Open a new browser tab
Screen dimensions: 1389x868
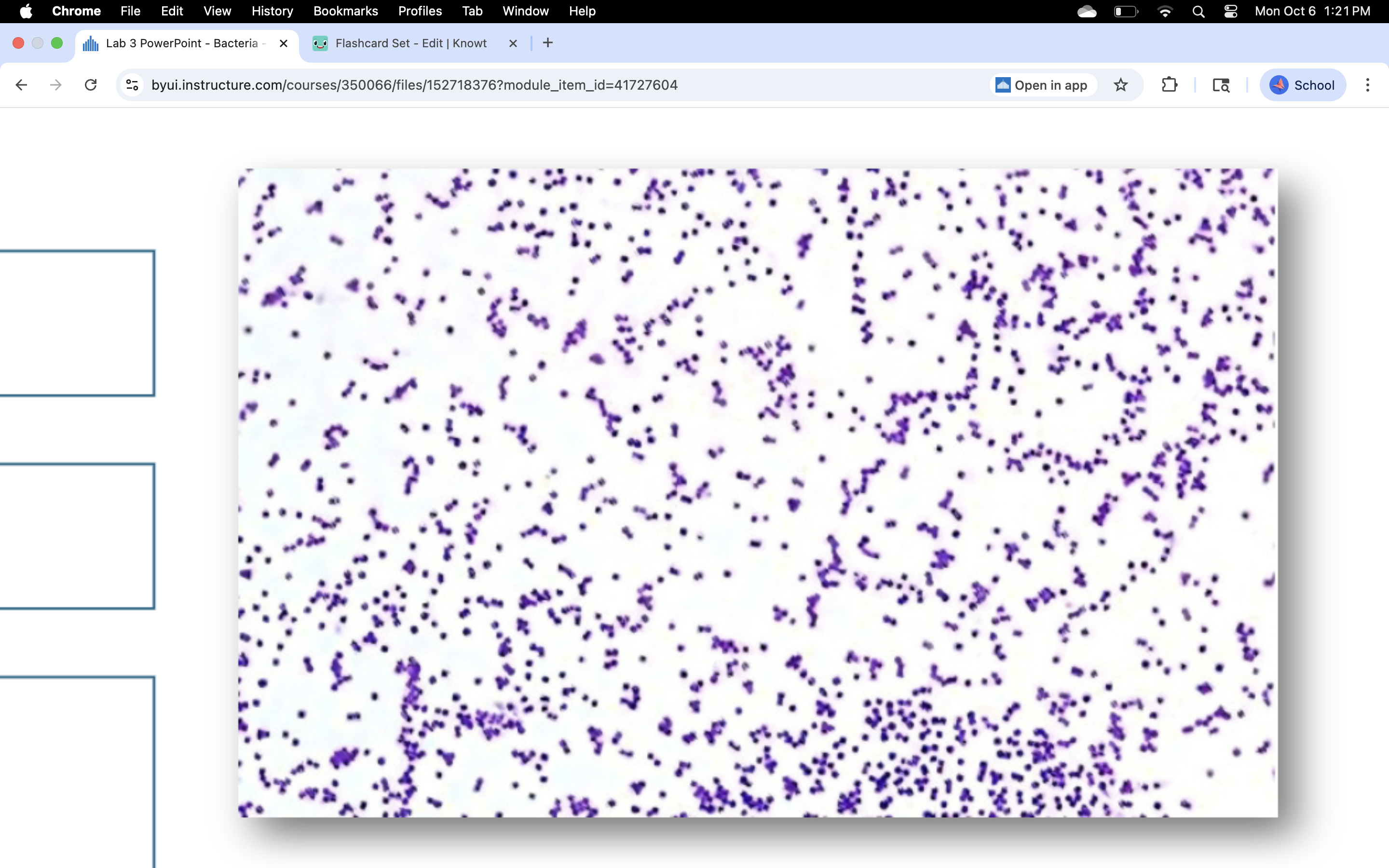click(x=547, y=42)
